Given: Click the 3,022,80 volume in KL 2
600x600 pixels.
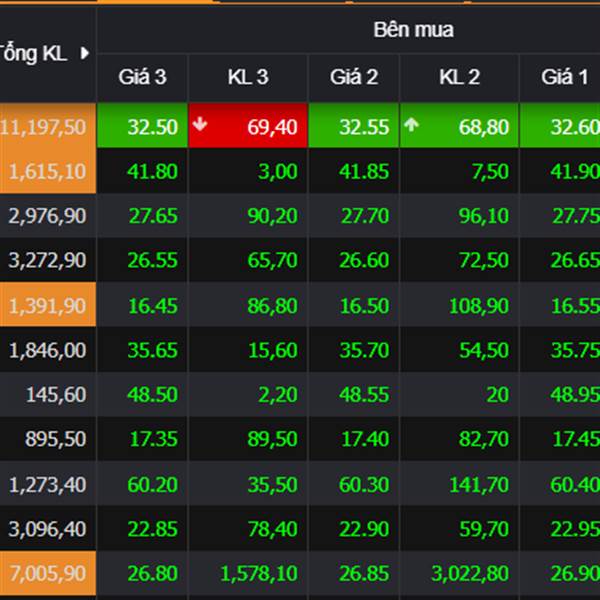Looking at the screenshot, I should pos(469,573).
